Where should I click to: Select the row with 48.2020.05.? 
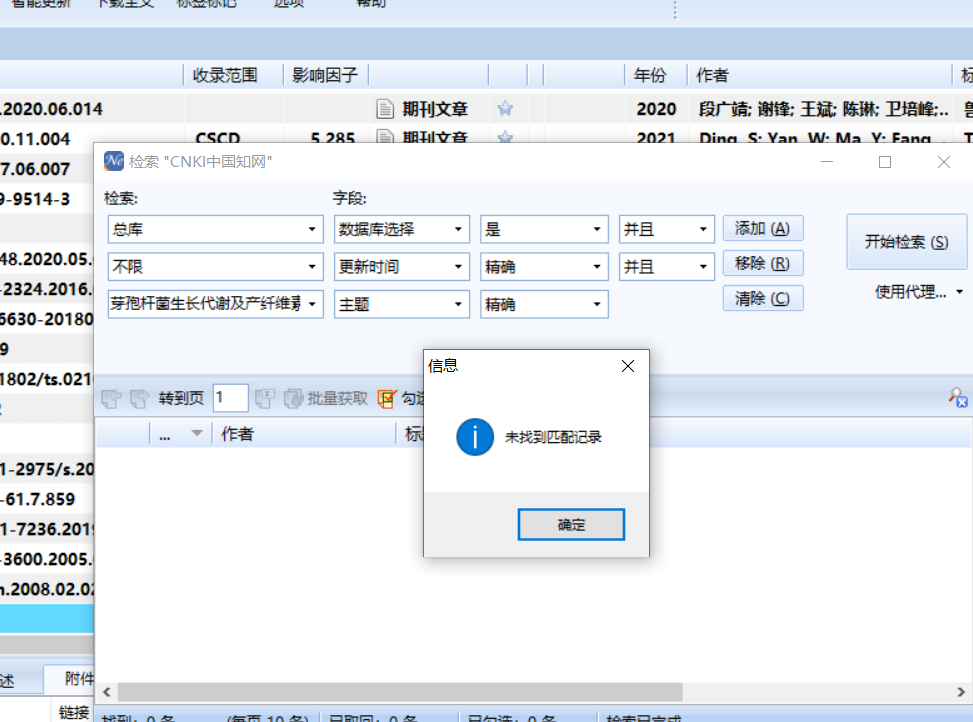(47, 259)
